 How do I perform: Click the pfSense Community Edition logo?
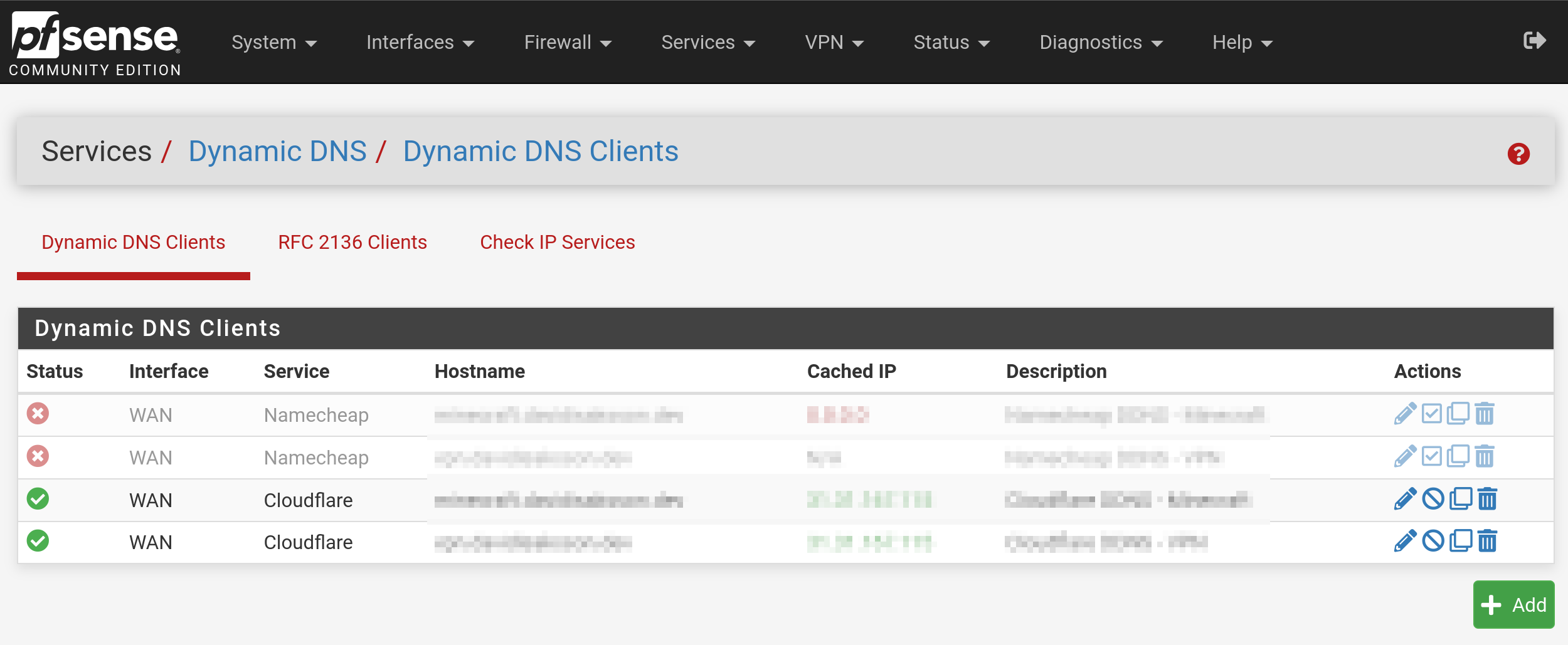click(95, 44)
